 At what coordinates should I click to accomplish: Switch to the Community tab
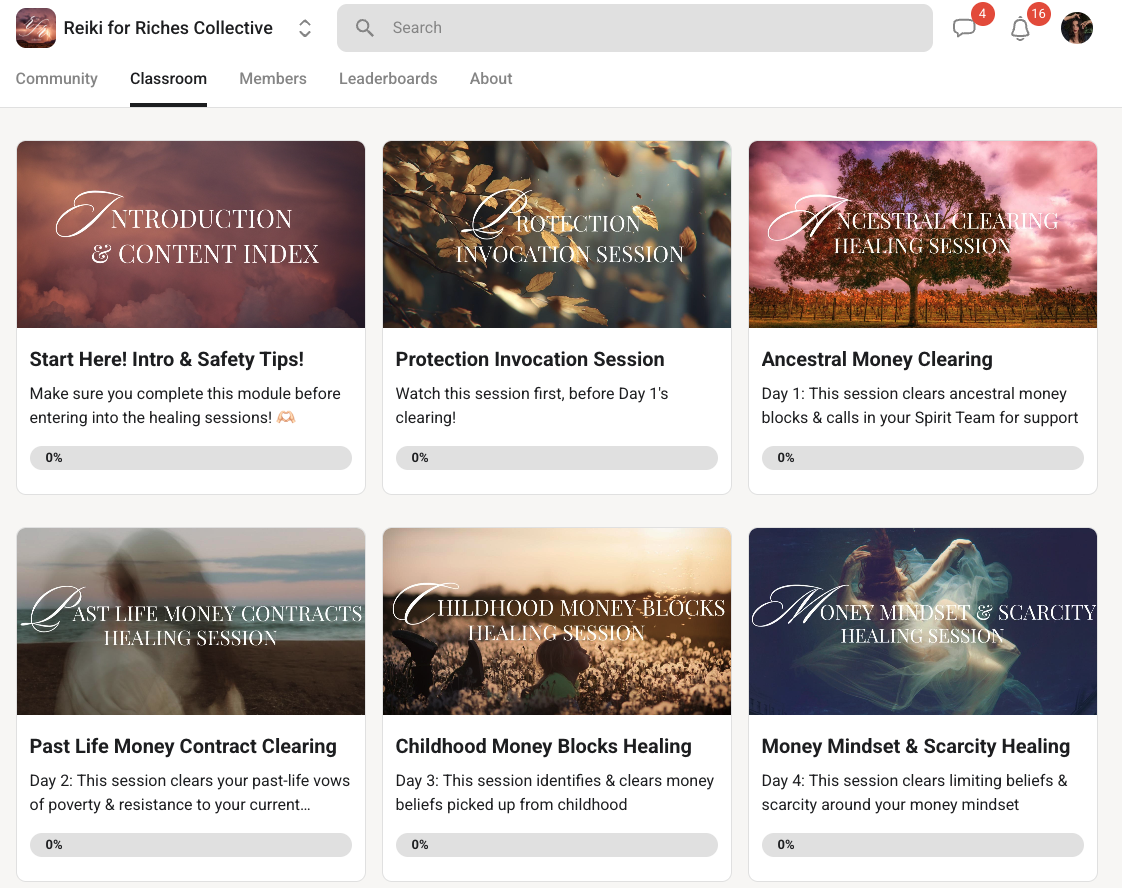(x=57, y=79)
